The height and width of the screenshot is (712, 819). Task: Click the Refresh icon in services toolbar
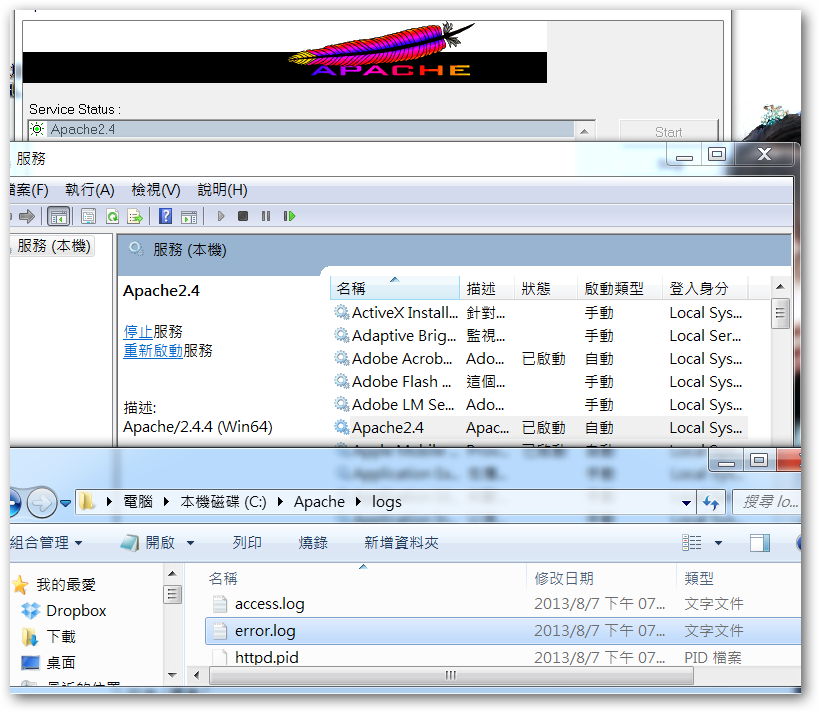click(112, 216)
